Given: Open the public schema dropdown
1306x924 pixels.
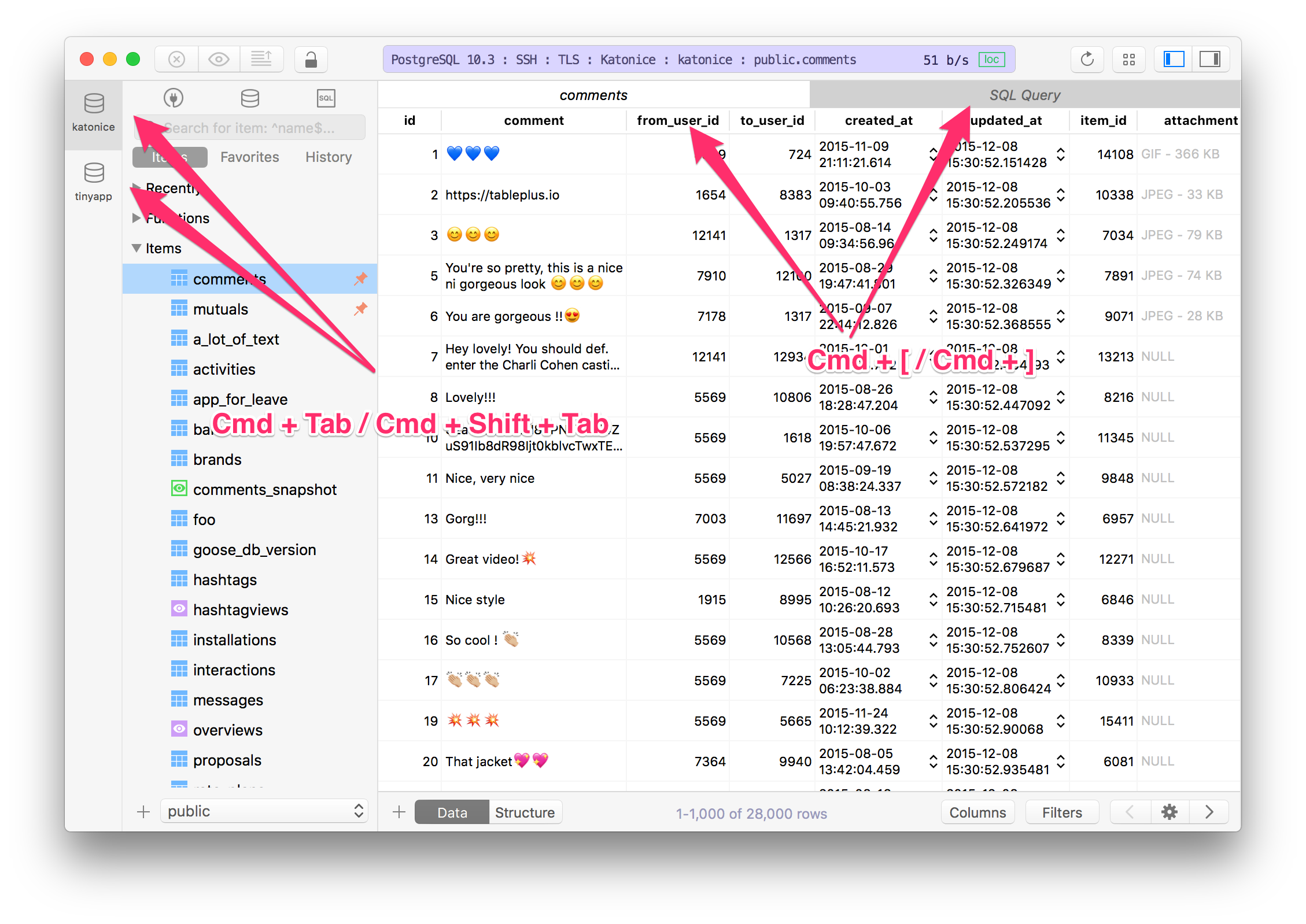Looking at the screenshot, I should point(263,811).
